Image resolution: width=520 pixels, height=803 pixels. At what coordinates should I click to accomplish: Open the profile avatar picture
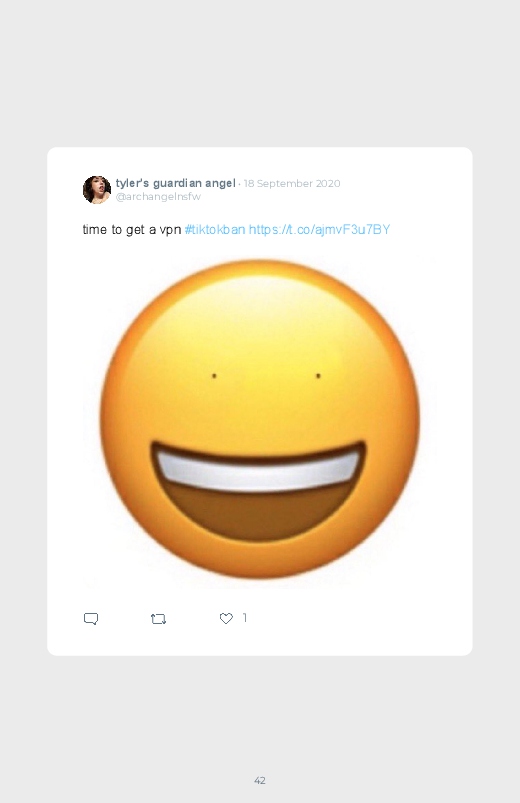tap(97, 189)
